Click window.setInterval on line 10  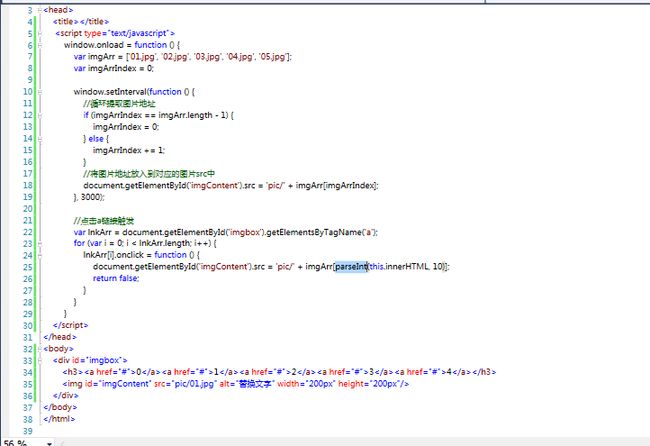click(110, 92)
